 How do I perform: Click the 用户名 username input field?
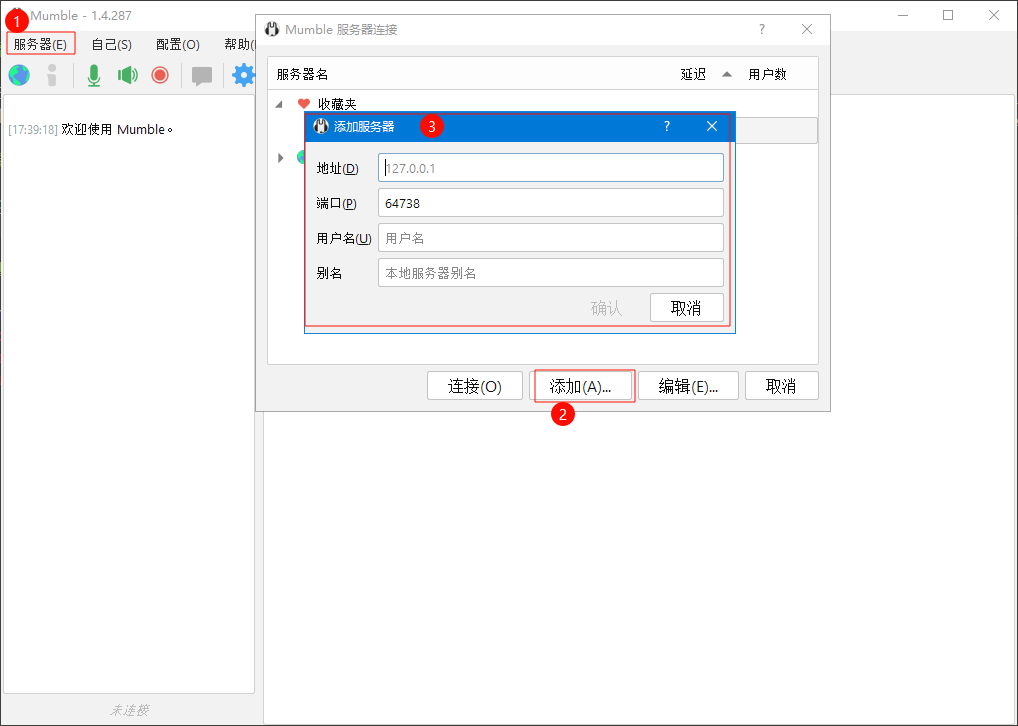[551, 238]
